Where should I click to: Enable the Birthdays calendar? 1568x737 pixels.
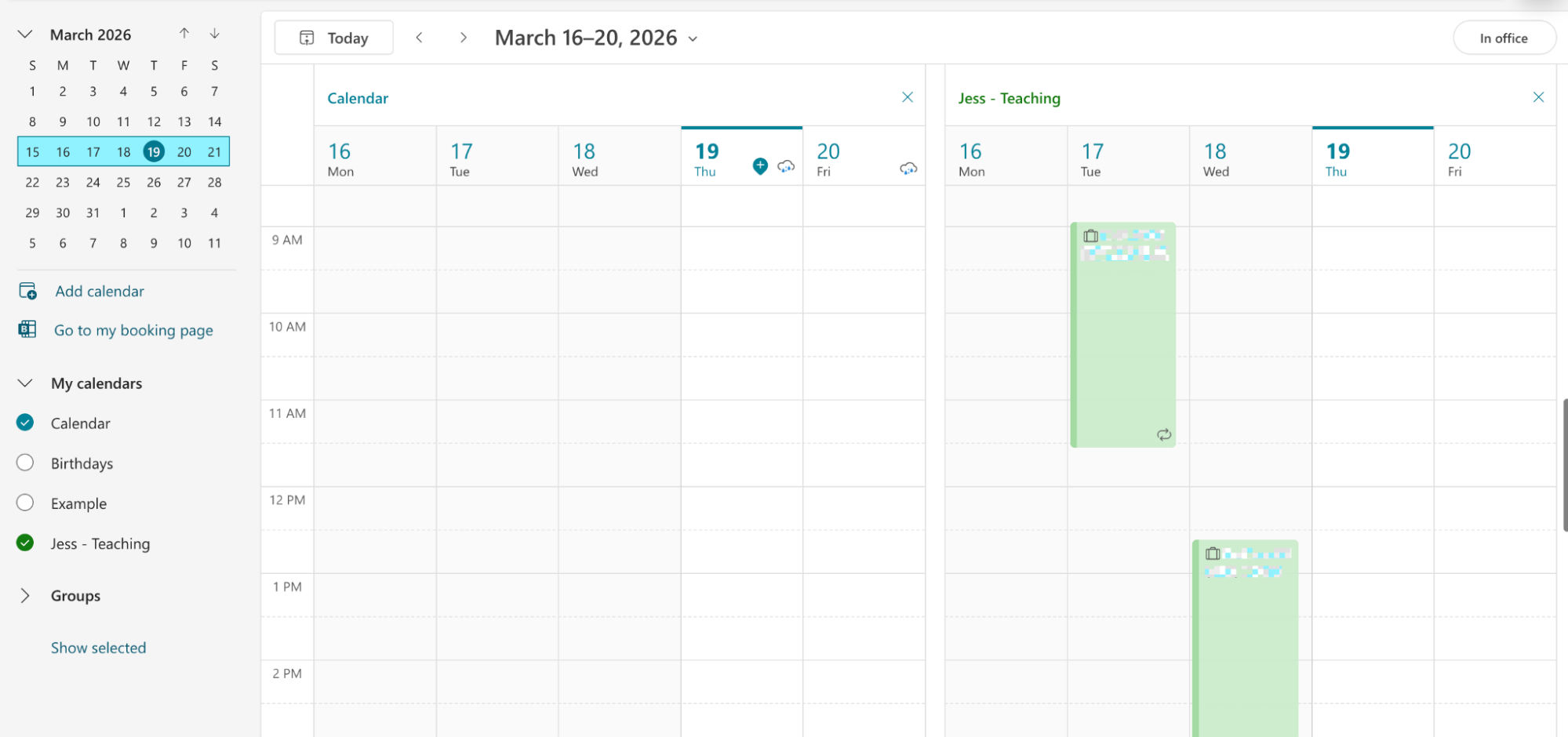click(x=24, y=463)
